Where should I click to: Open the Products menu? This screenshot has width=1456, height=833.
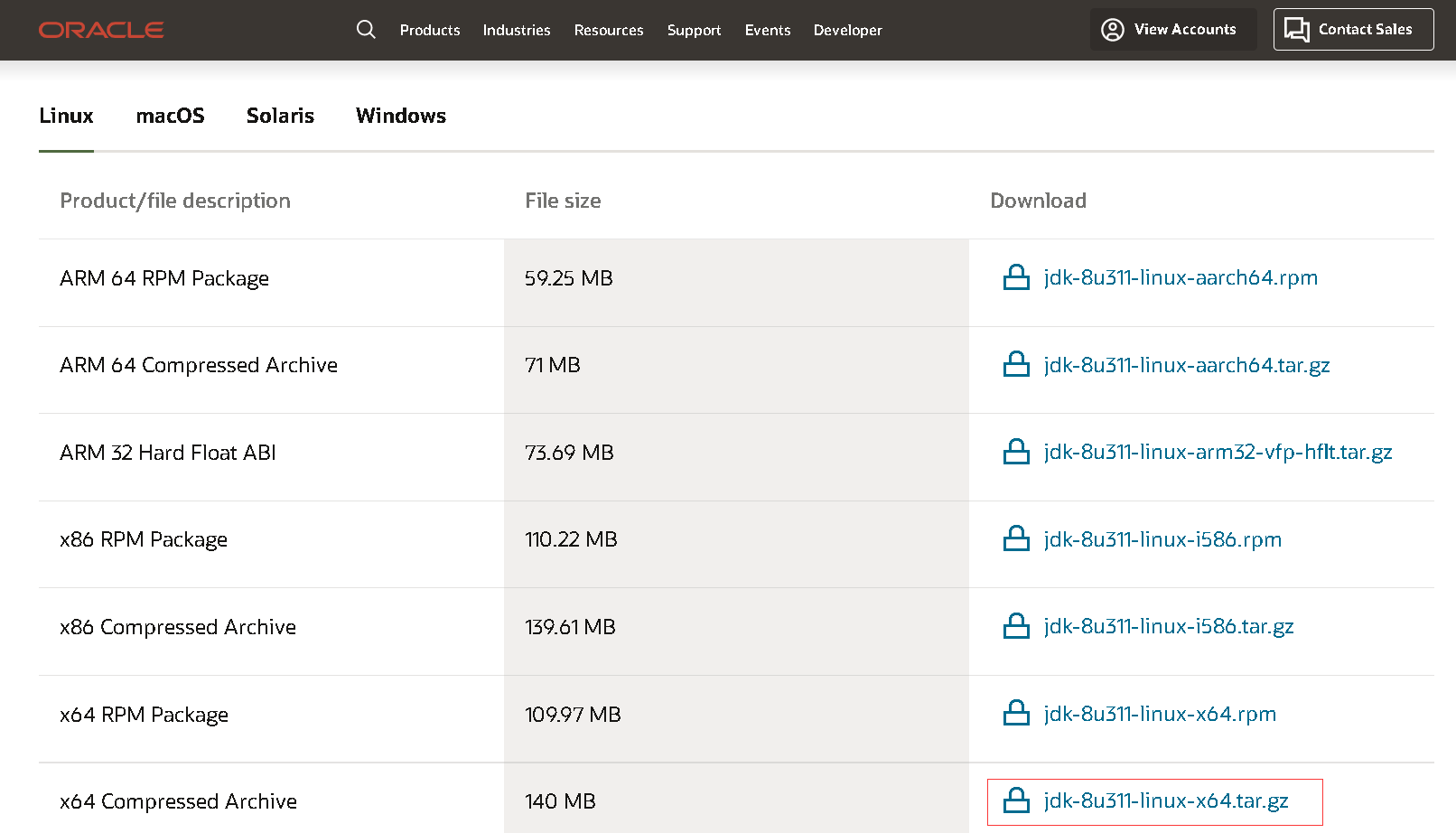430,30
